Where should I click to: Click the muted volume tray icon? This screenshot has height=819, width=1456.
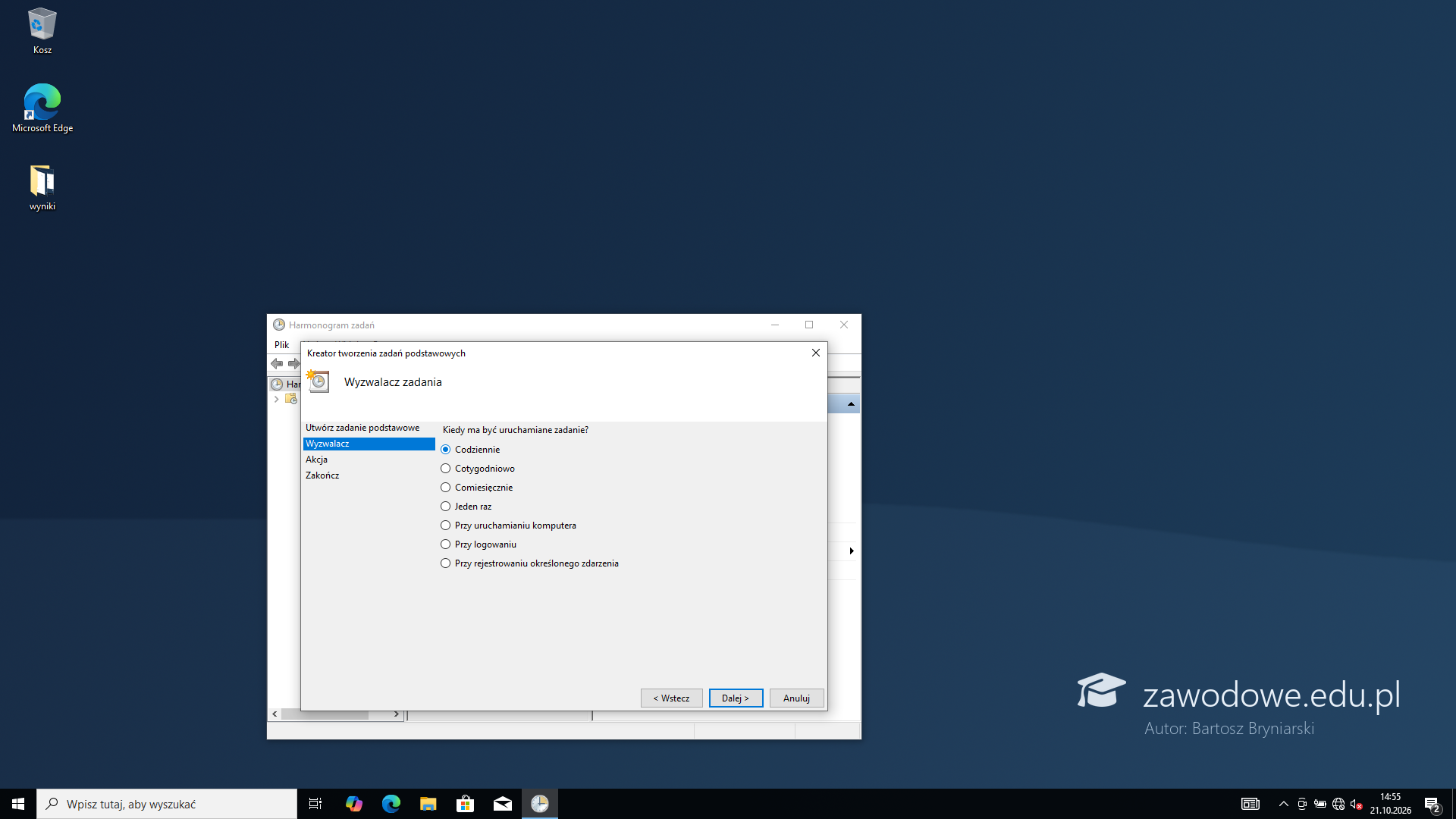tap(1357, 804)
